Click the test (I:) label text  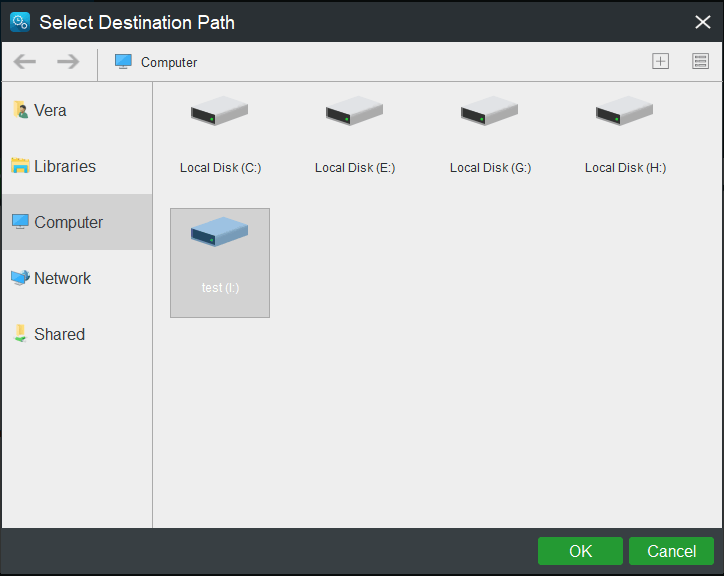tap(220, 288)
